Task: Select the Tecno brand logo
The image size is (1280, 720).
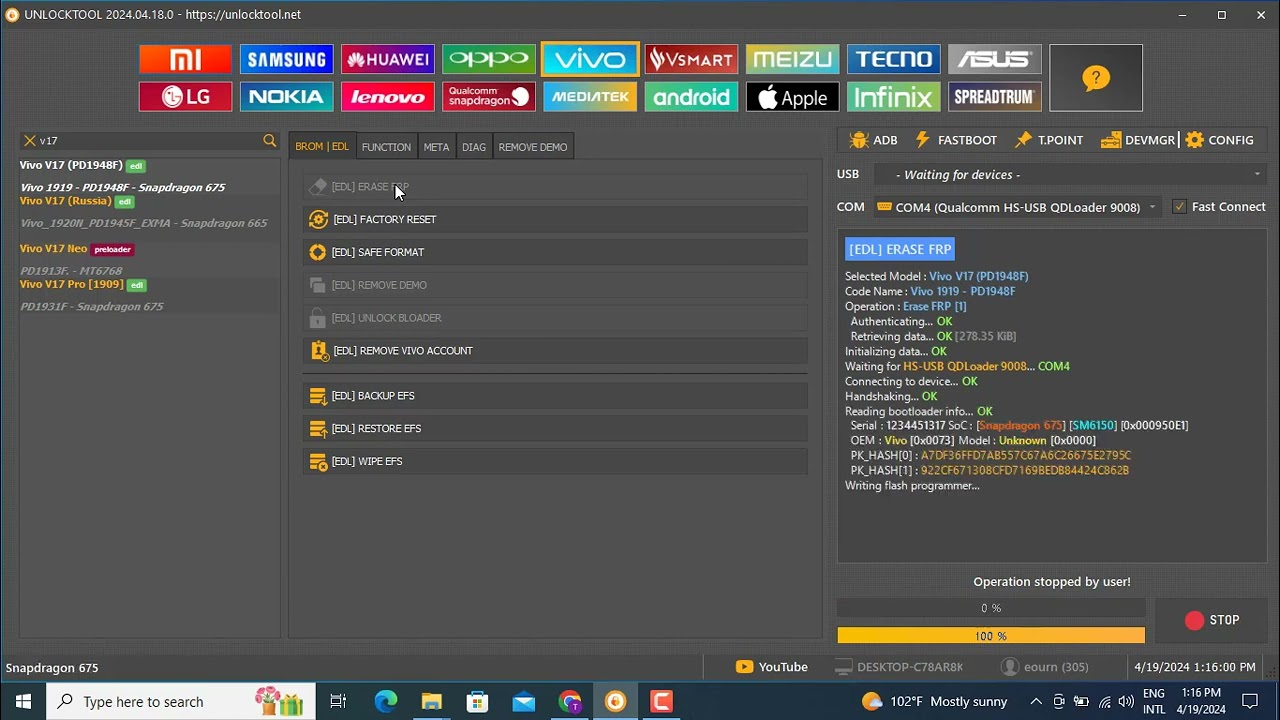Action: 893,59
